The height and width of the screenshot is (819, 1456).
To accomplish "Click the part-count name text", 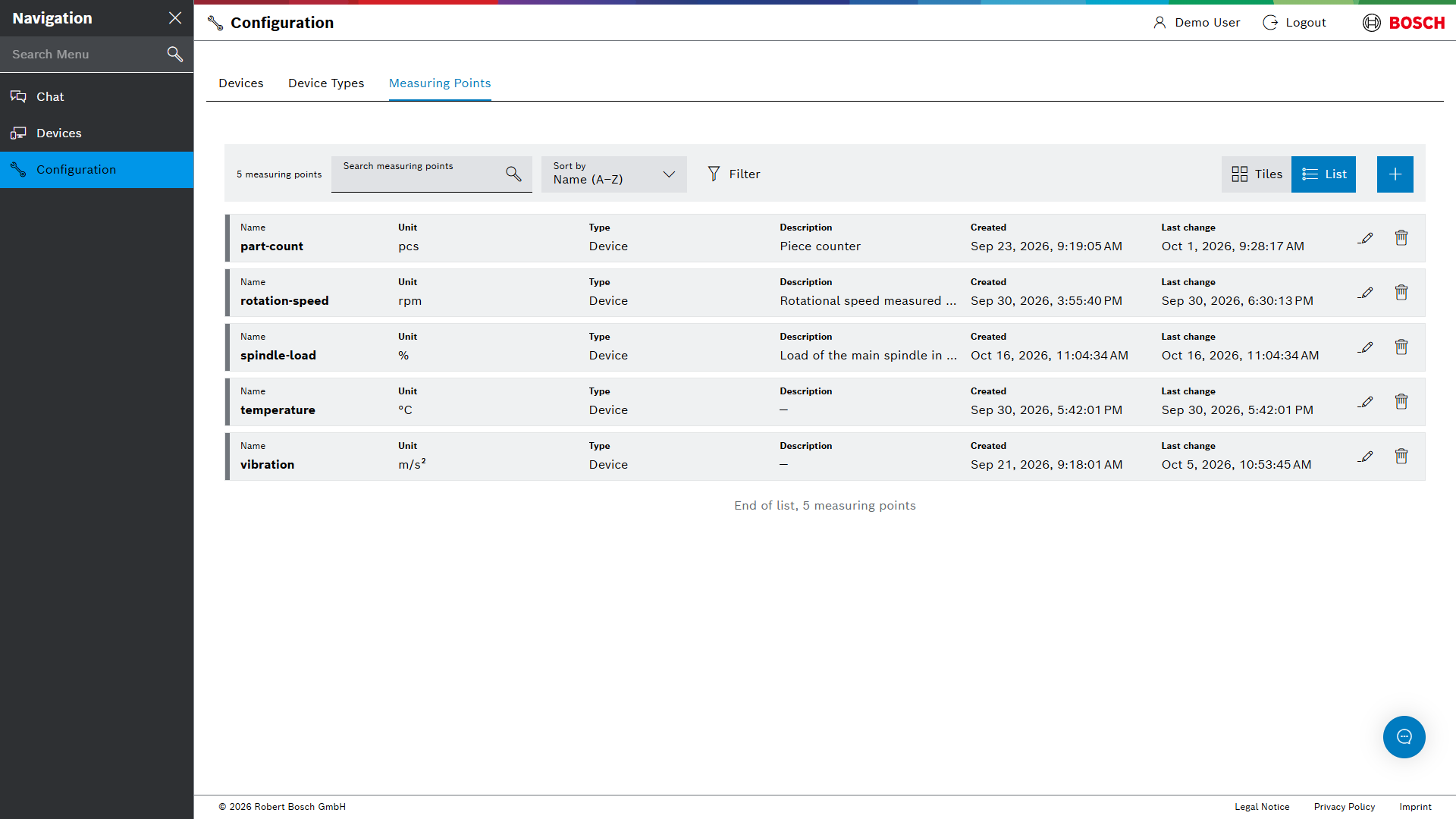I will click(271, 246).
